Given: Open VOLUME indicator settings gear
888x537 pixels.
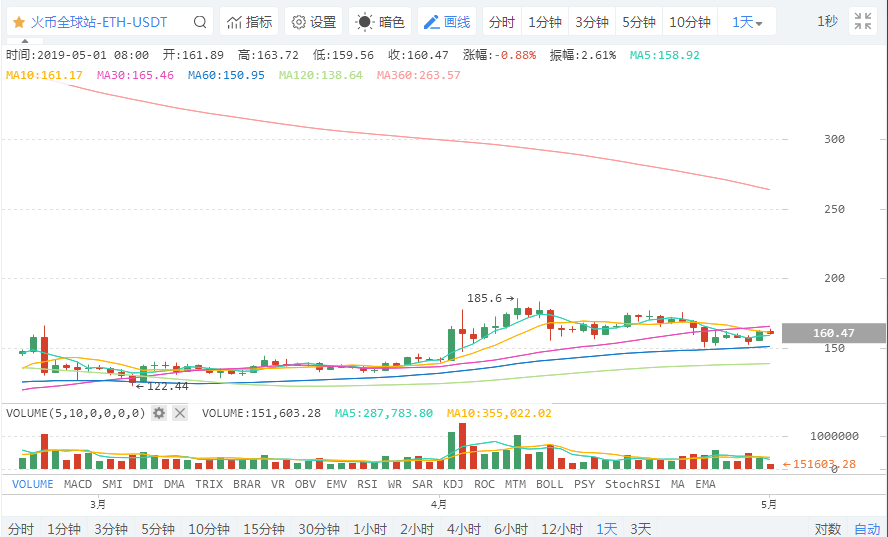Looking at the screenshot, I should pos(159,413).
